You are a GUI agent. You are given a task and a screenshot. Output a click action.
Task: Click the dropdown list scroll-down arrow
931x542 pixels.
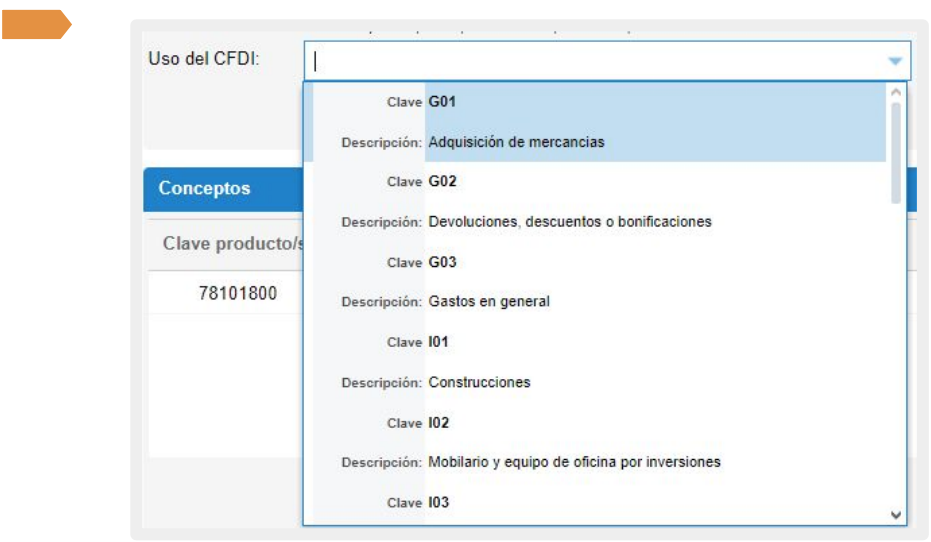click(x=896, y=515)
